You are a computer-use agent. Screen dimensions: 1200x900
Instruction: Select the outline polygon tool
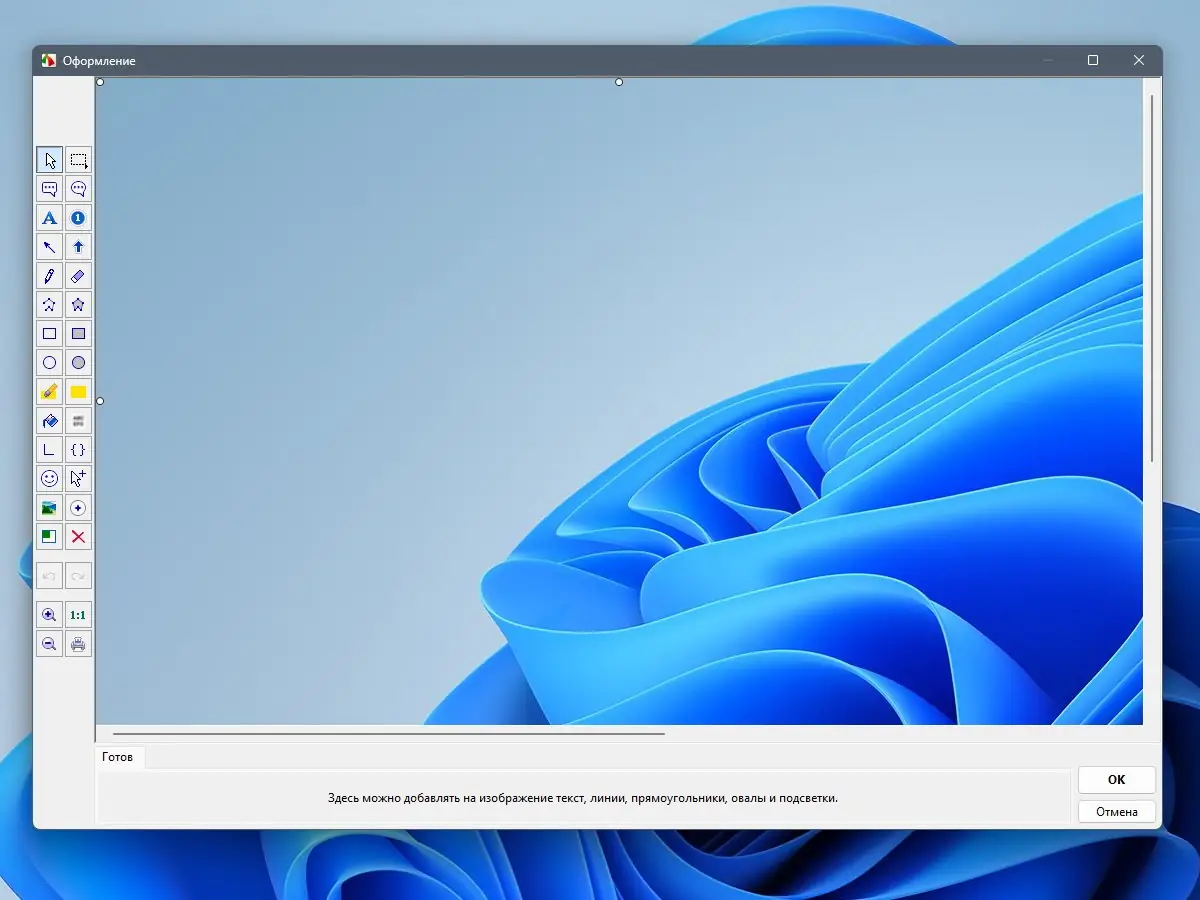[x=49, y=305]
